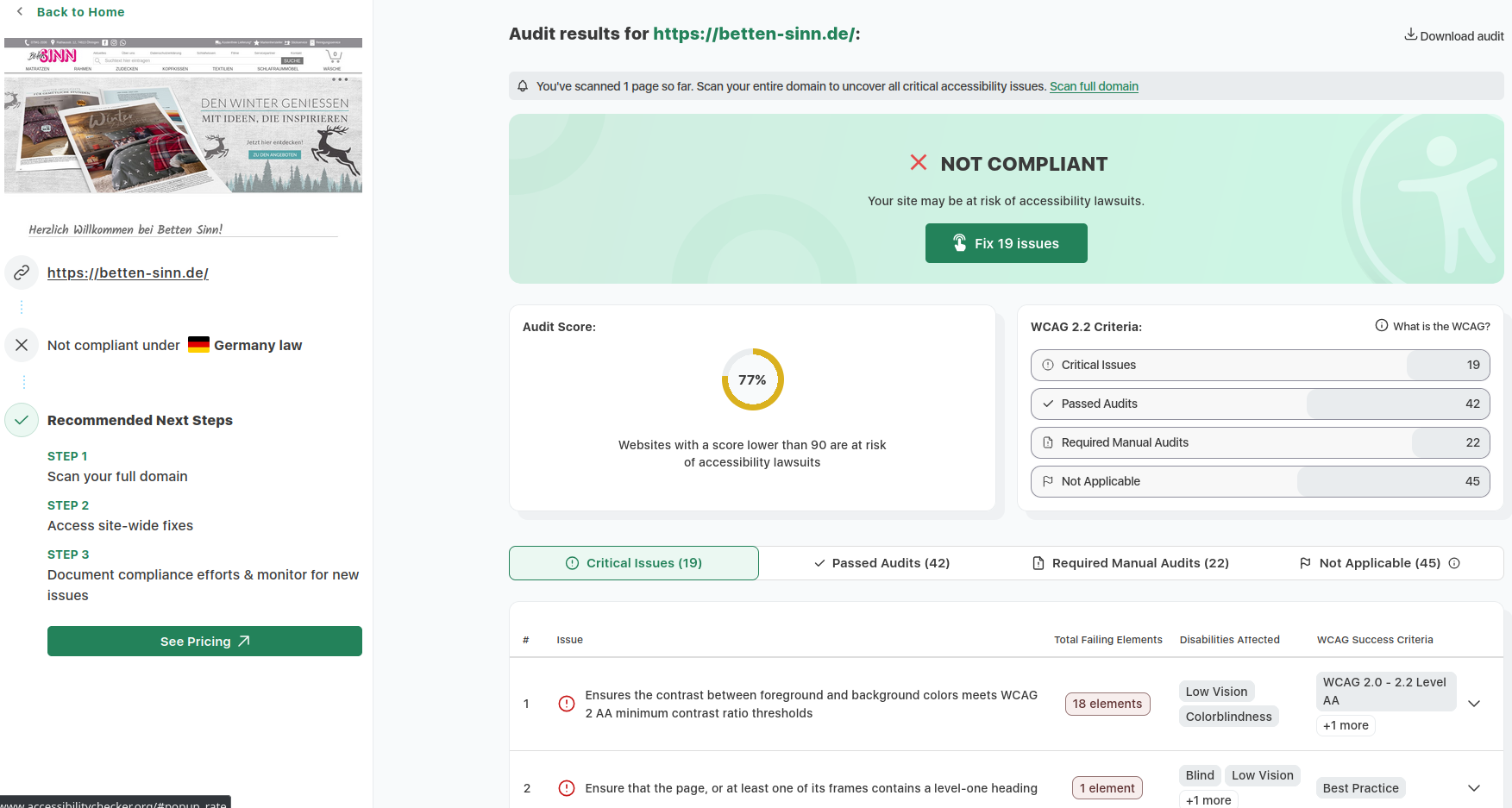
Task: Click the X icon beside Not compliant
Action: (x=22, y=345)
